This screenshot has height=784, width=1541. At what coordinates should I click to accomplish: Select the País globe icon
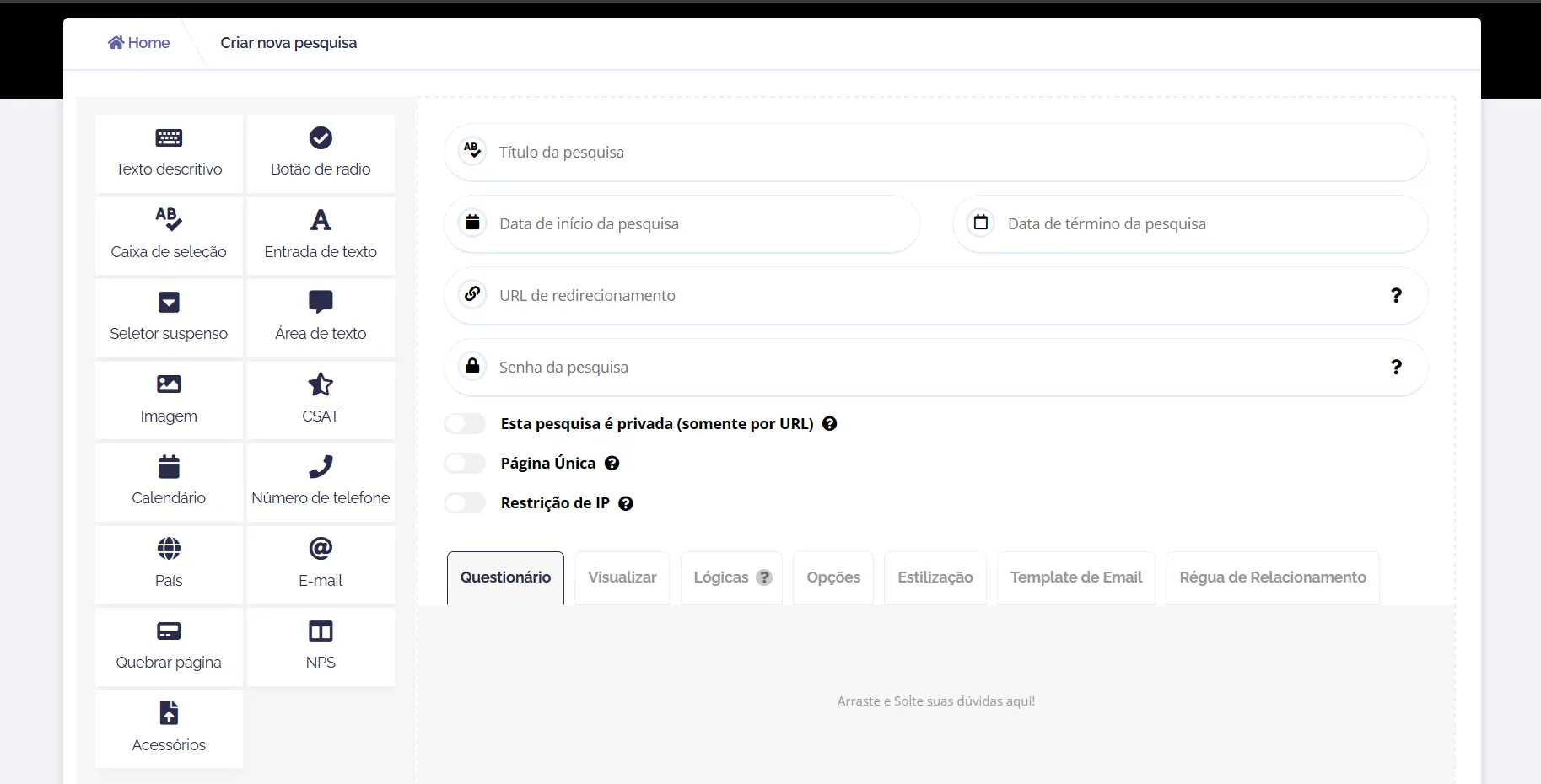pyautogui.click(x=169, y=549)
